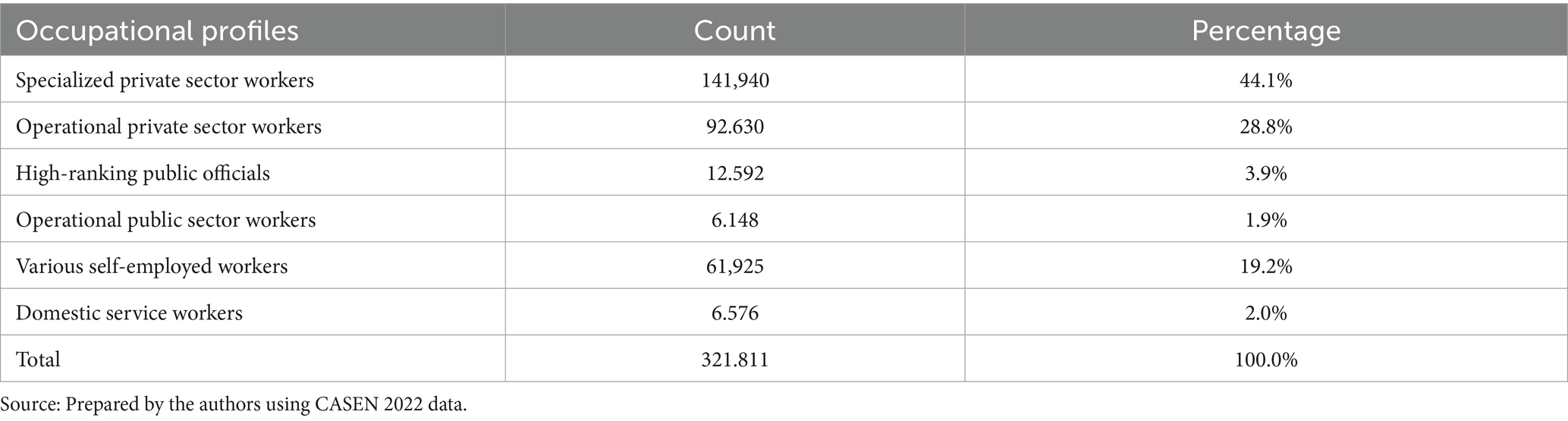
Task: Select the count value 61,925
Action: (734, 266)
